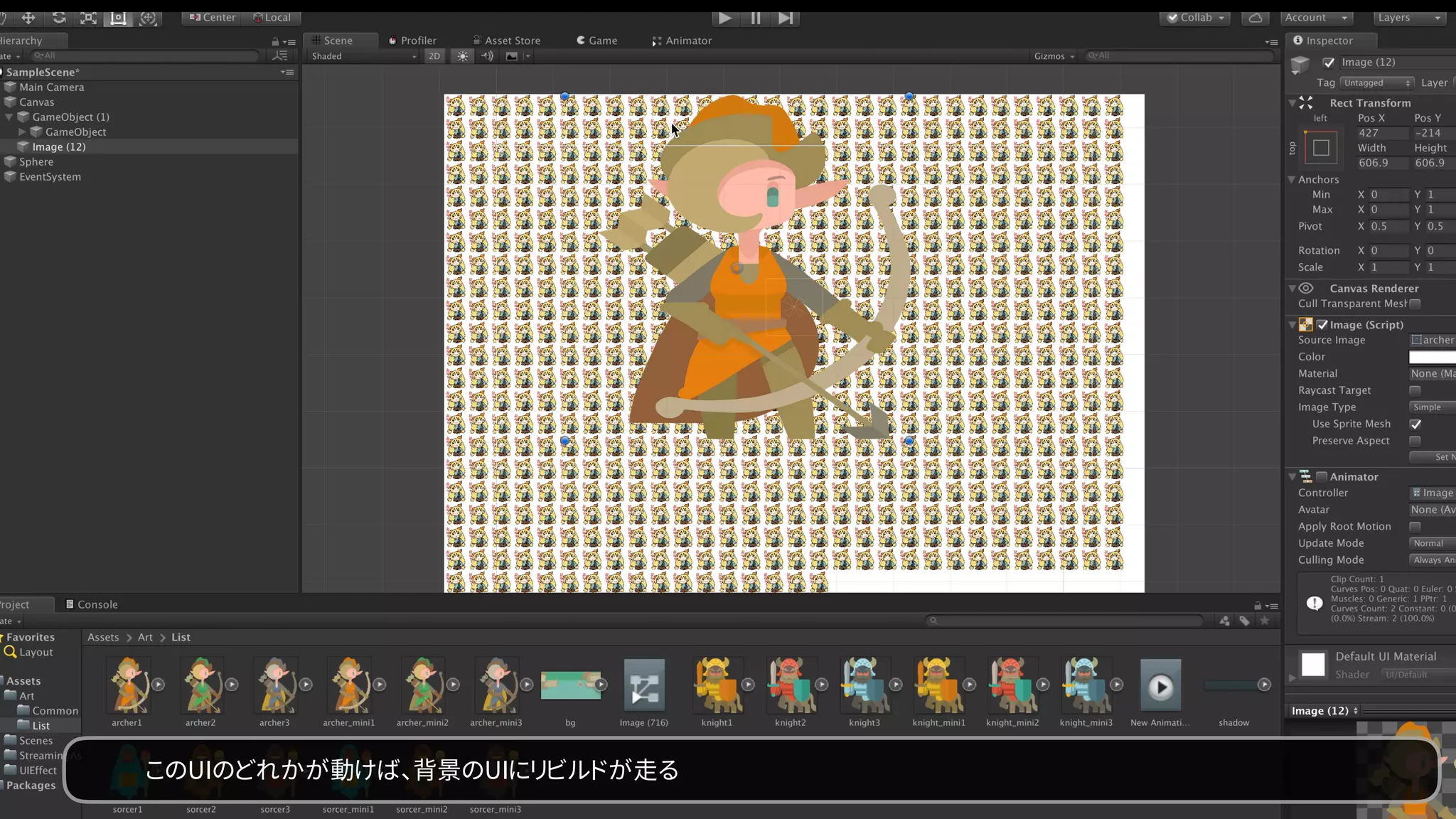Toggle Use Sprite Mesh checkbox

[1415, 424]
